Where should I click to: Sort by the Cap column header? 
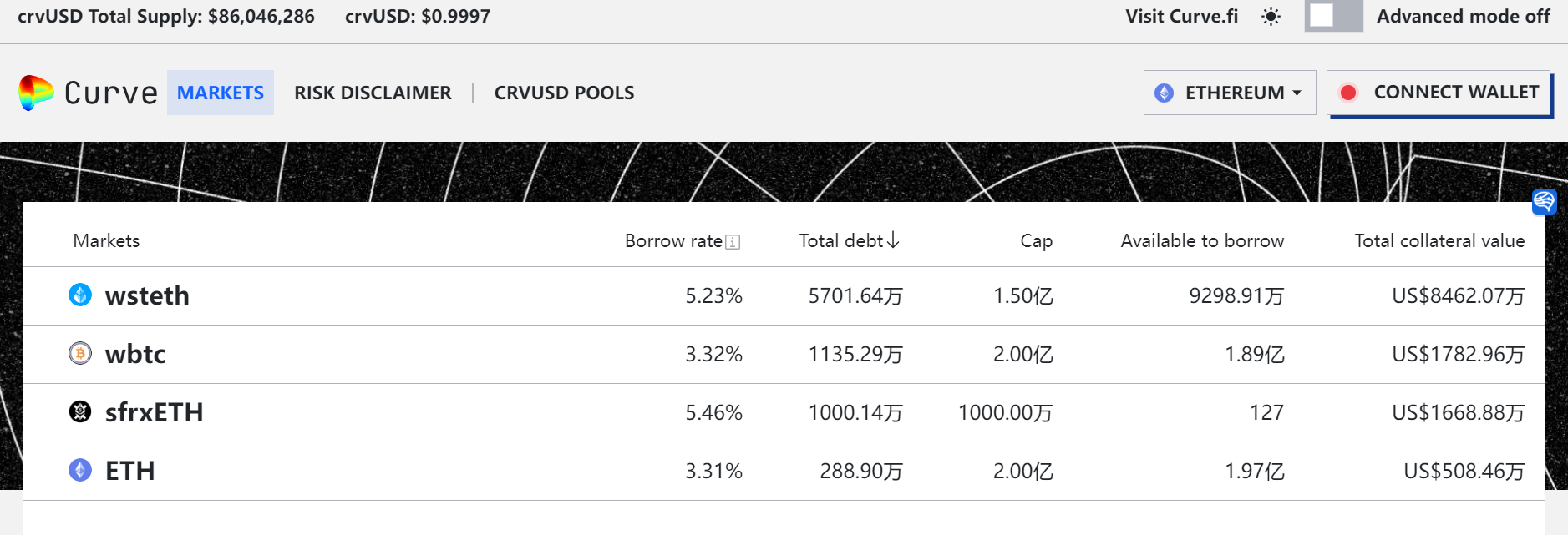pyautogui.click(x=1036, y=241)
